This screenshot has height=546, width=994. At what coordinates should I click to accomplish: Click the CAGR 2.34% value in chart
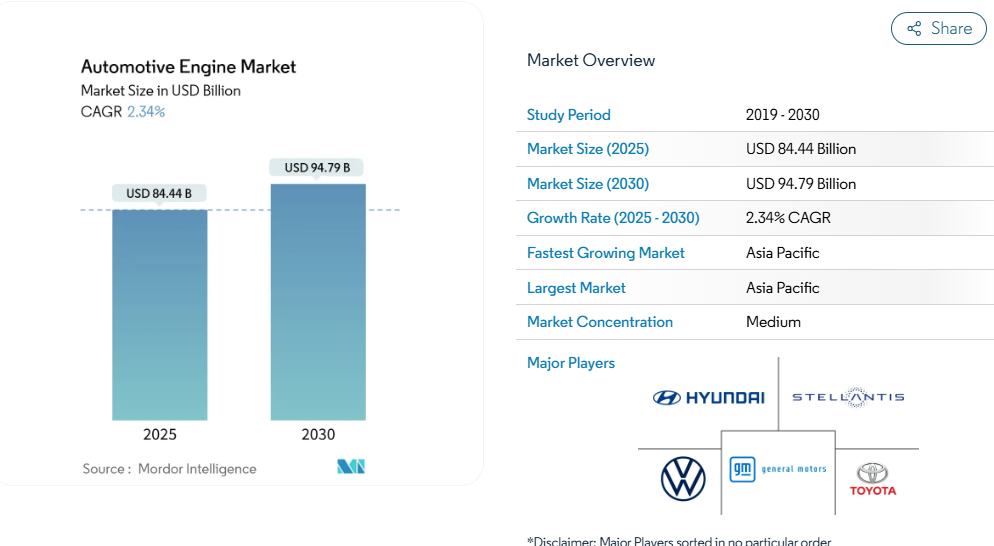(x=146, y=112)
